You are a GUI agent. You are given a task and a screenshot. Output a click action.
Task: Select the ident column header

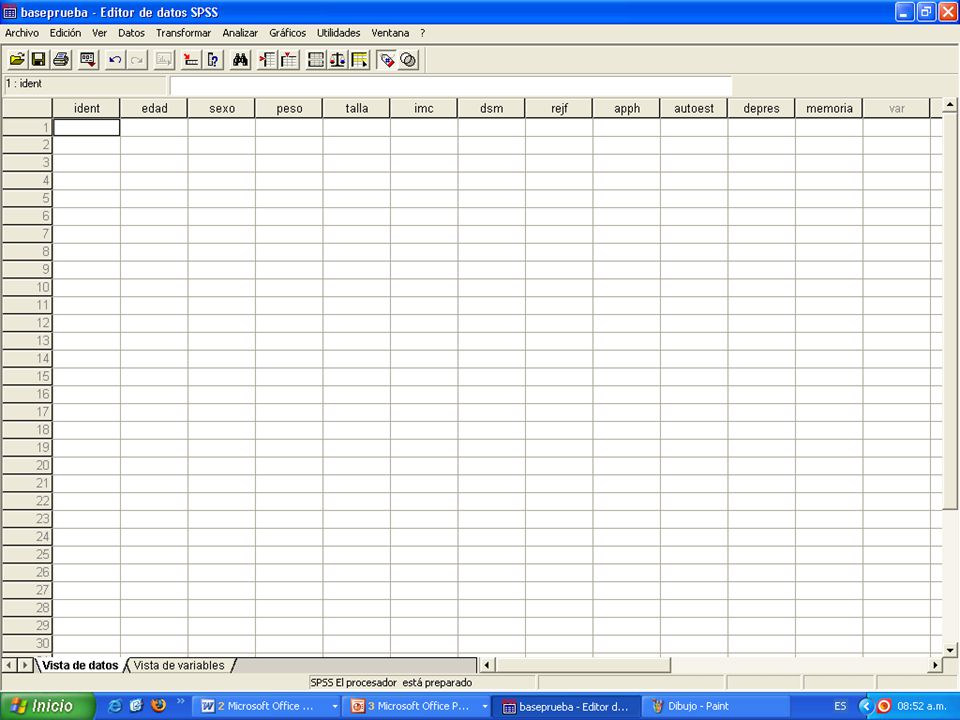point(86,108)
